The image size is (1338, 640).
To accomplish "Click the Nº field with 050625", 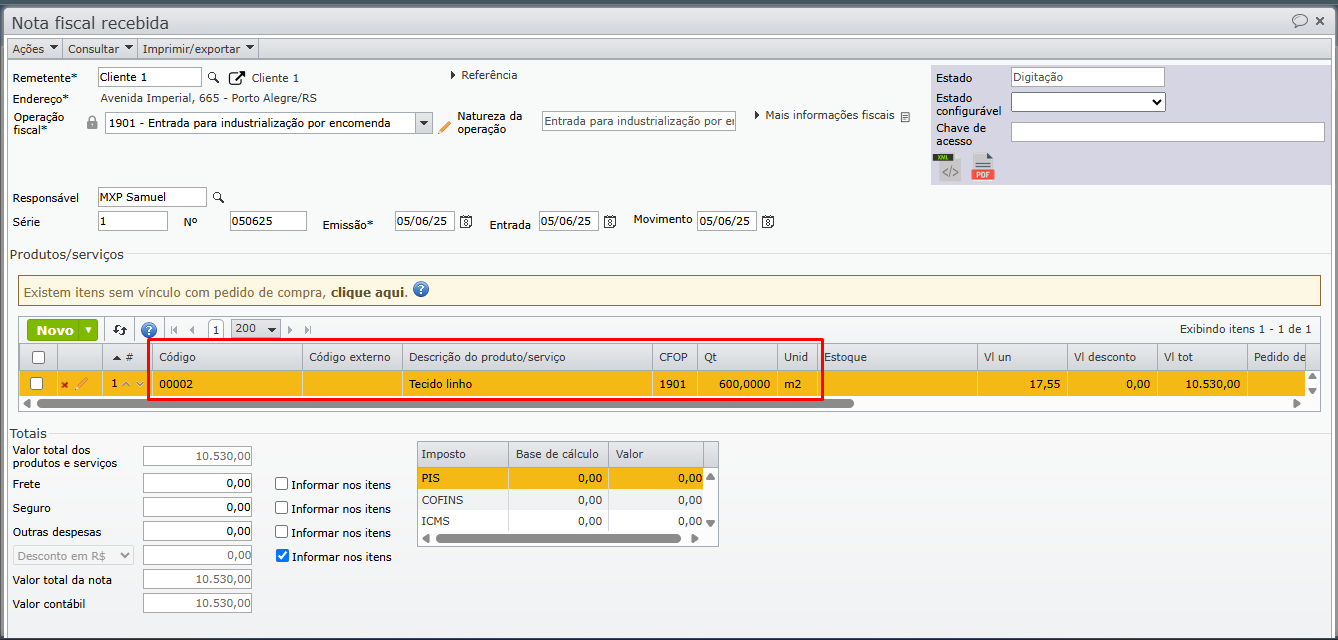I will (x=268, y=221).
